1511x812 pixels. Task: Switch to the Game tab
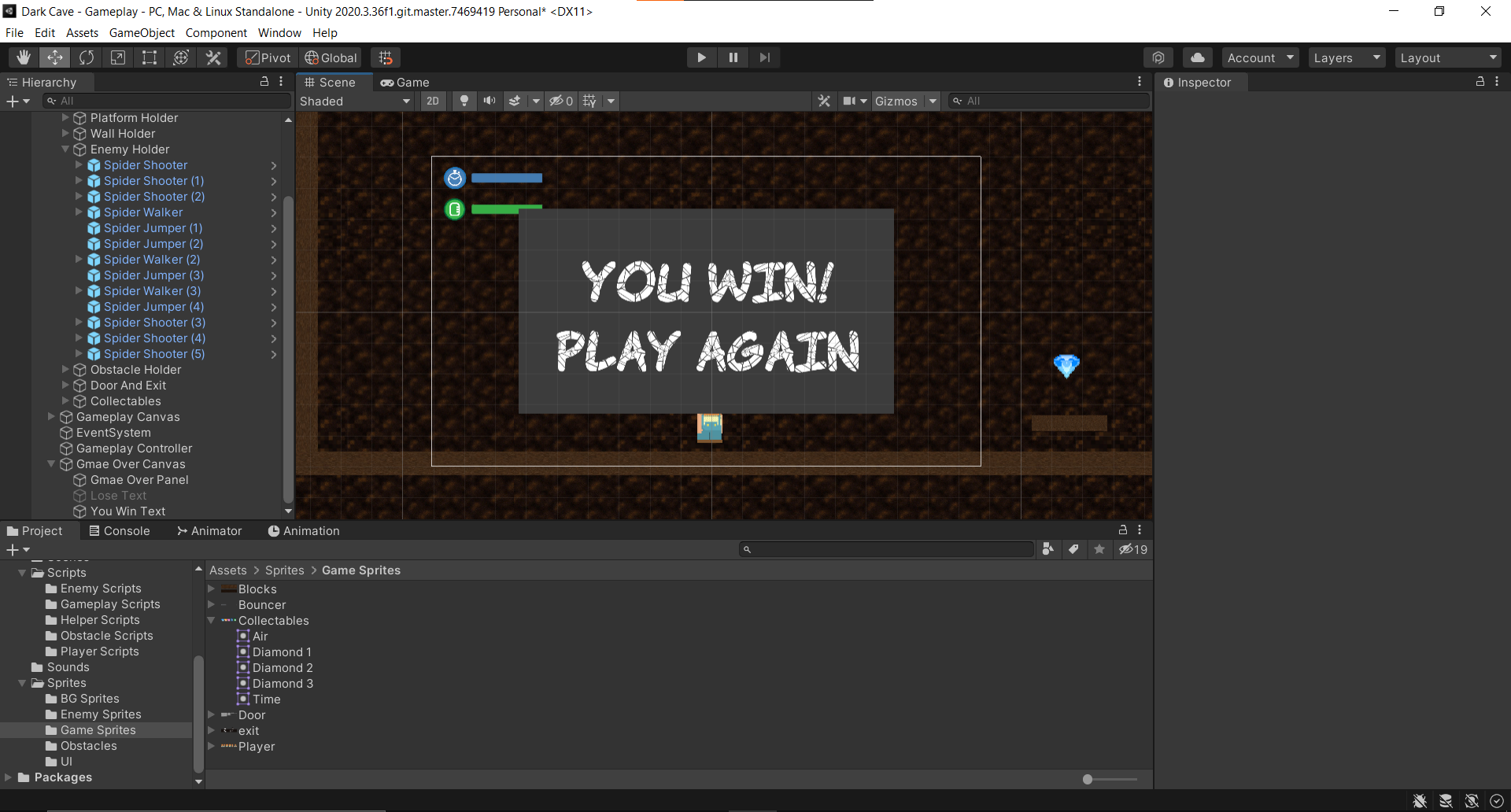coord(405,82)
